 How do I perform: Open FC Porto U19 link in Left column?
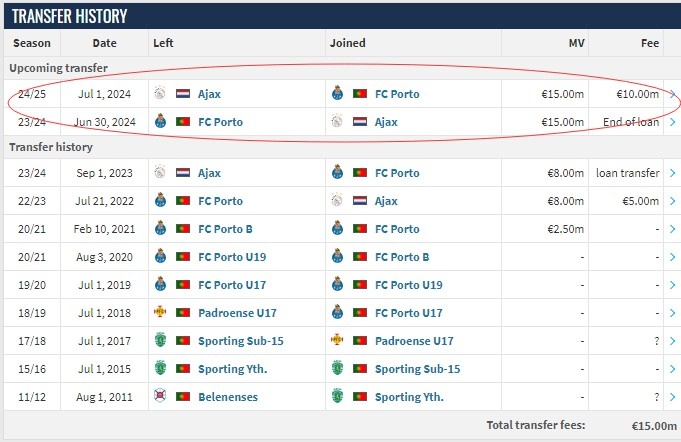click(232, 257)
